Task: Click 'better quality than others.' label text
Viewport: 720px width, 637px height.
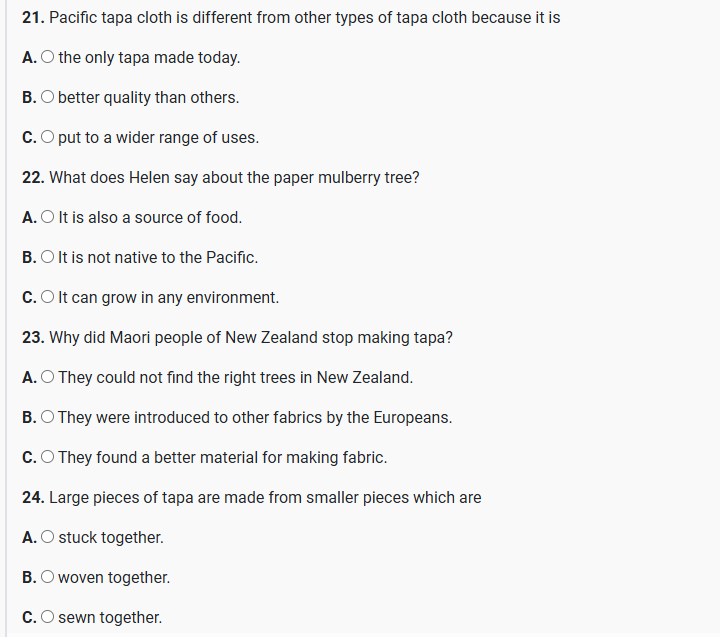Action: click(149, 98)
